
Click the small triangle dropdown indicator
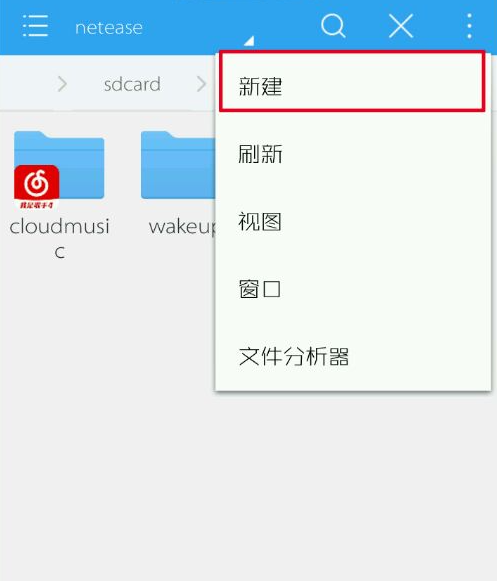[x=249, y=40]
